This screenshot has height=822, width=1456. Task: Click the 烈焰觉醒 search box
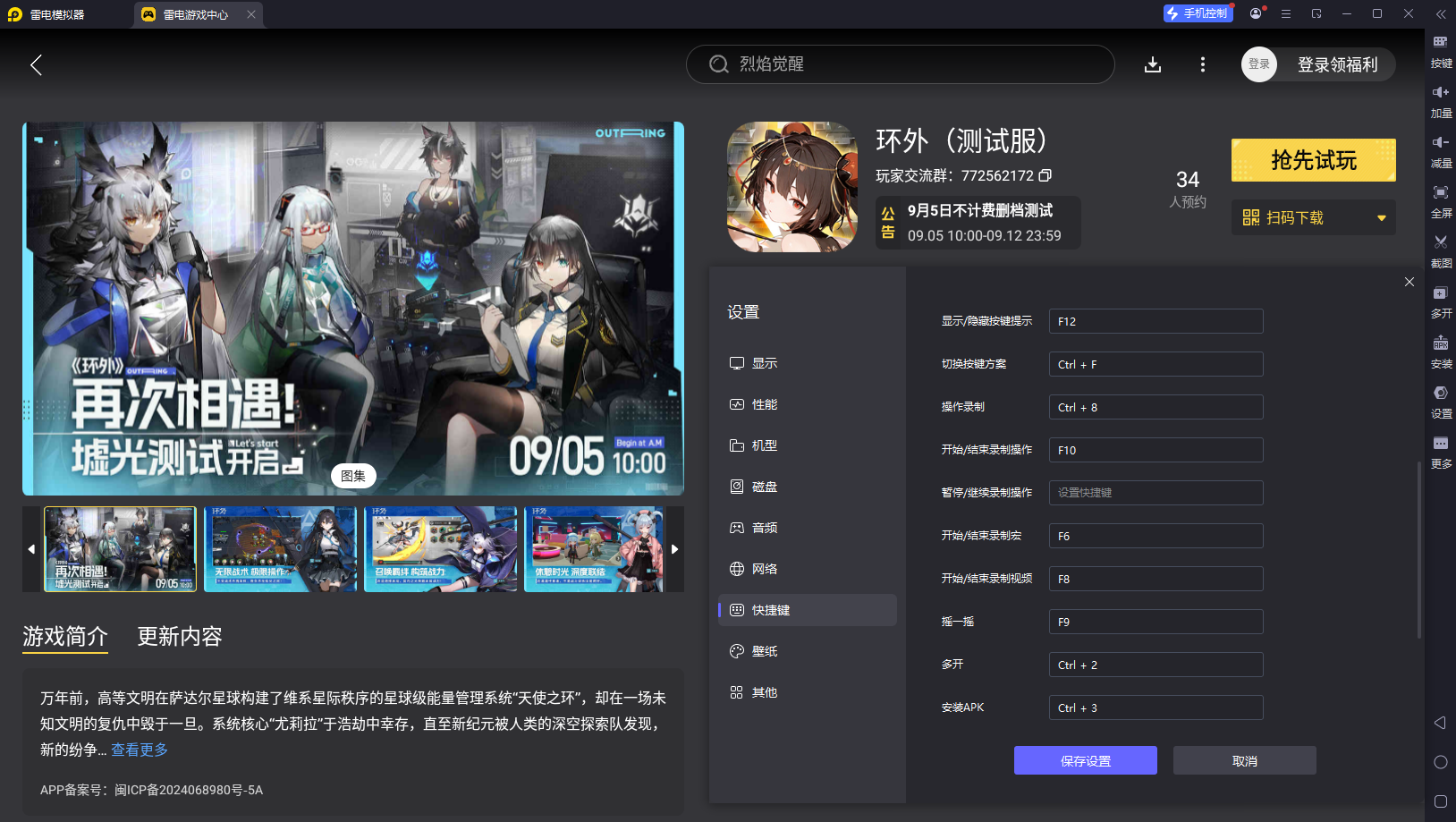pos(900,64)
